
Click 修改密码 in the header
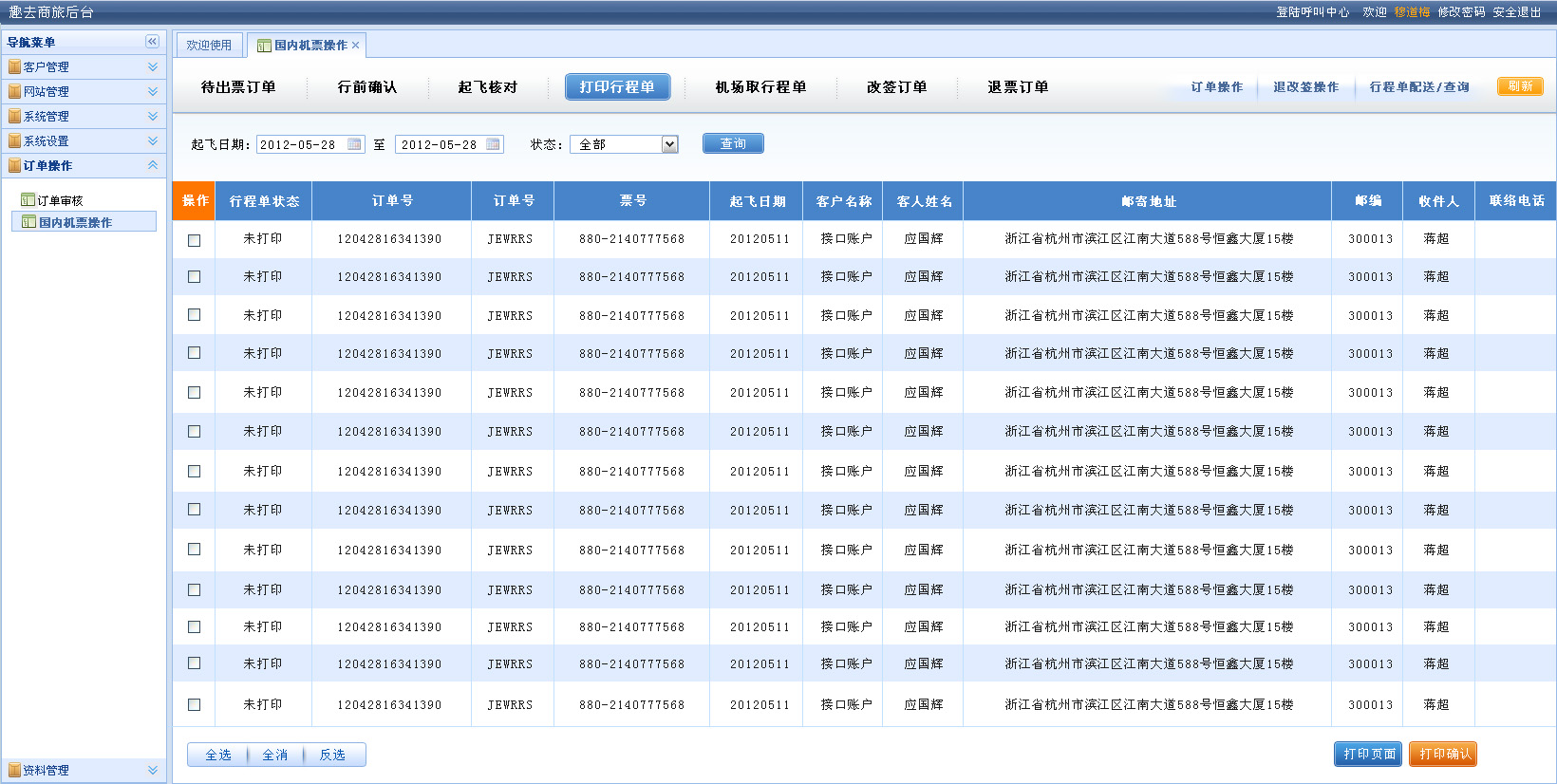pyautogui.click(x=1461, y=12)
